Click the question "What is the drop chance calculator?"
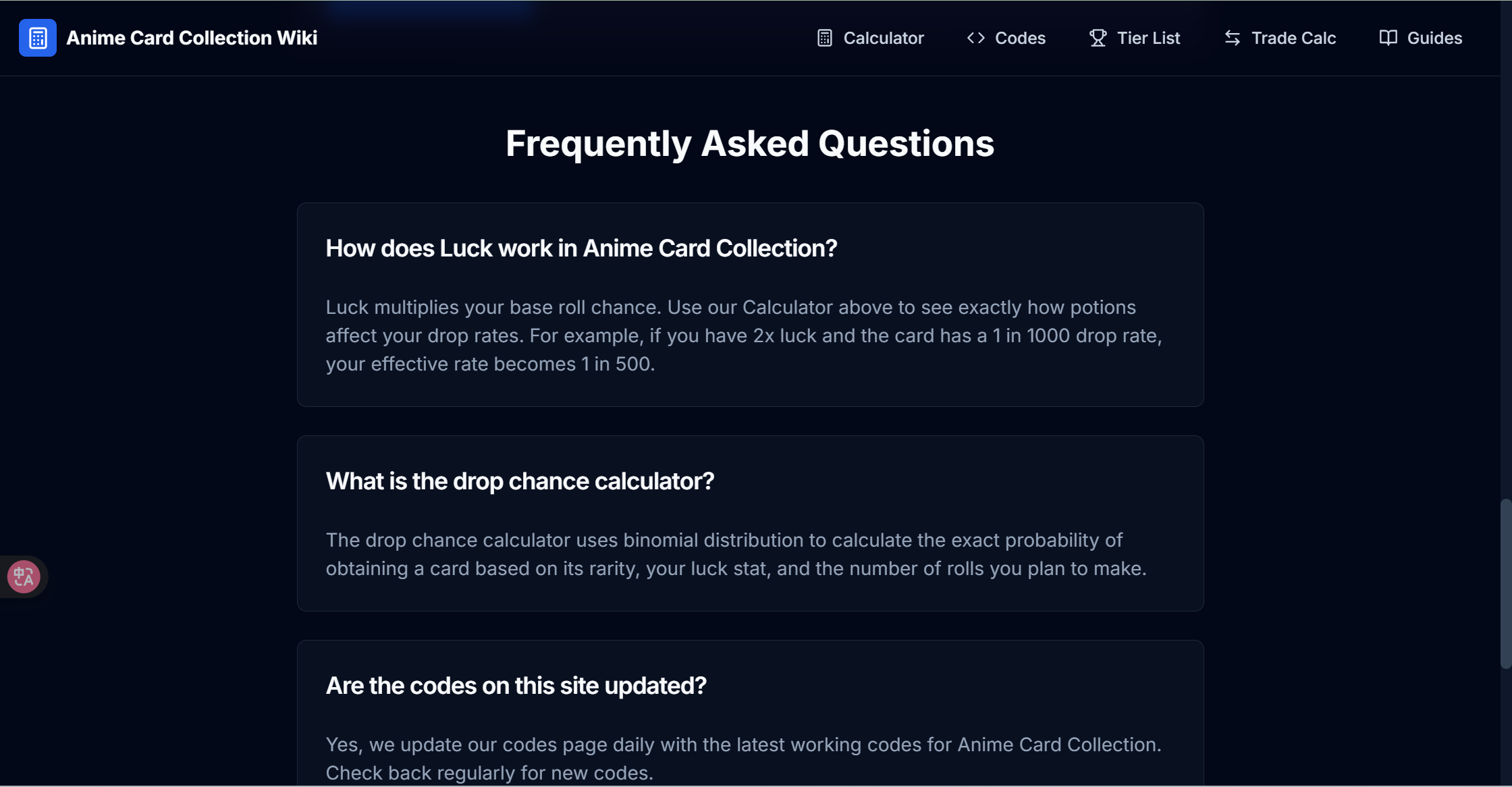Image resolution: width=1512 pixels, height=787 pixels. point(520,481)
